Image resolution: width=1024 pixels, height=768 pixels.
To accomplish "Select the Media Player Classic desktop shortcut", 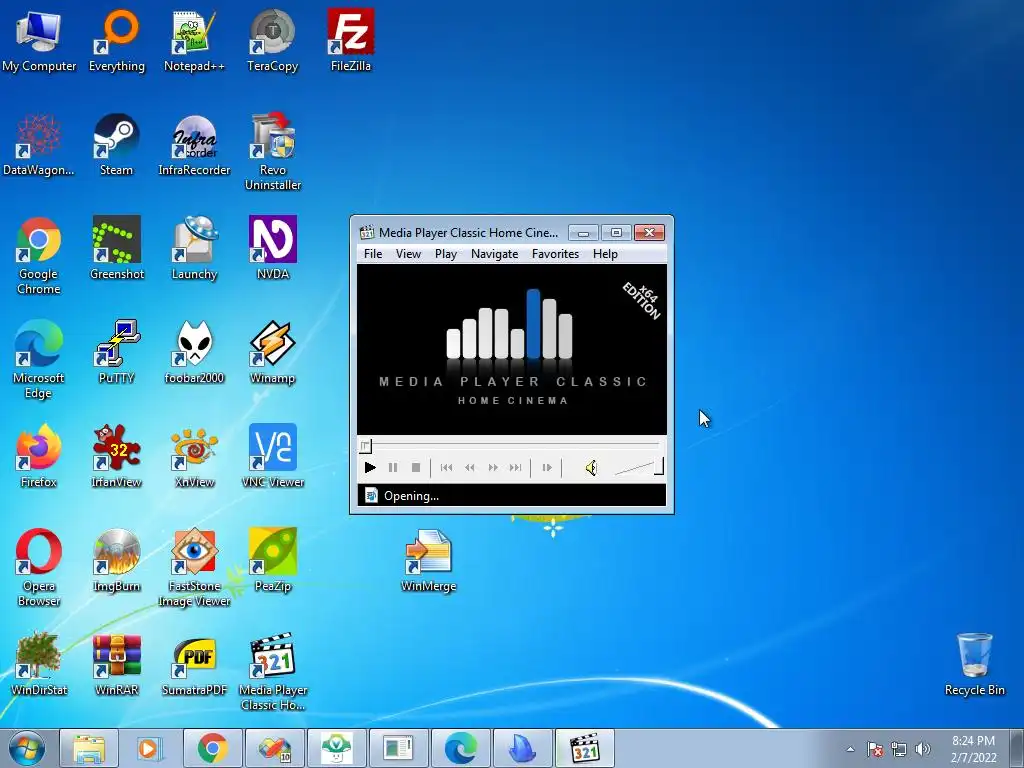I will click(x=273, y=672).
